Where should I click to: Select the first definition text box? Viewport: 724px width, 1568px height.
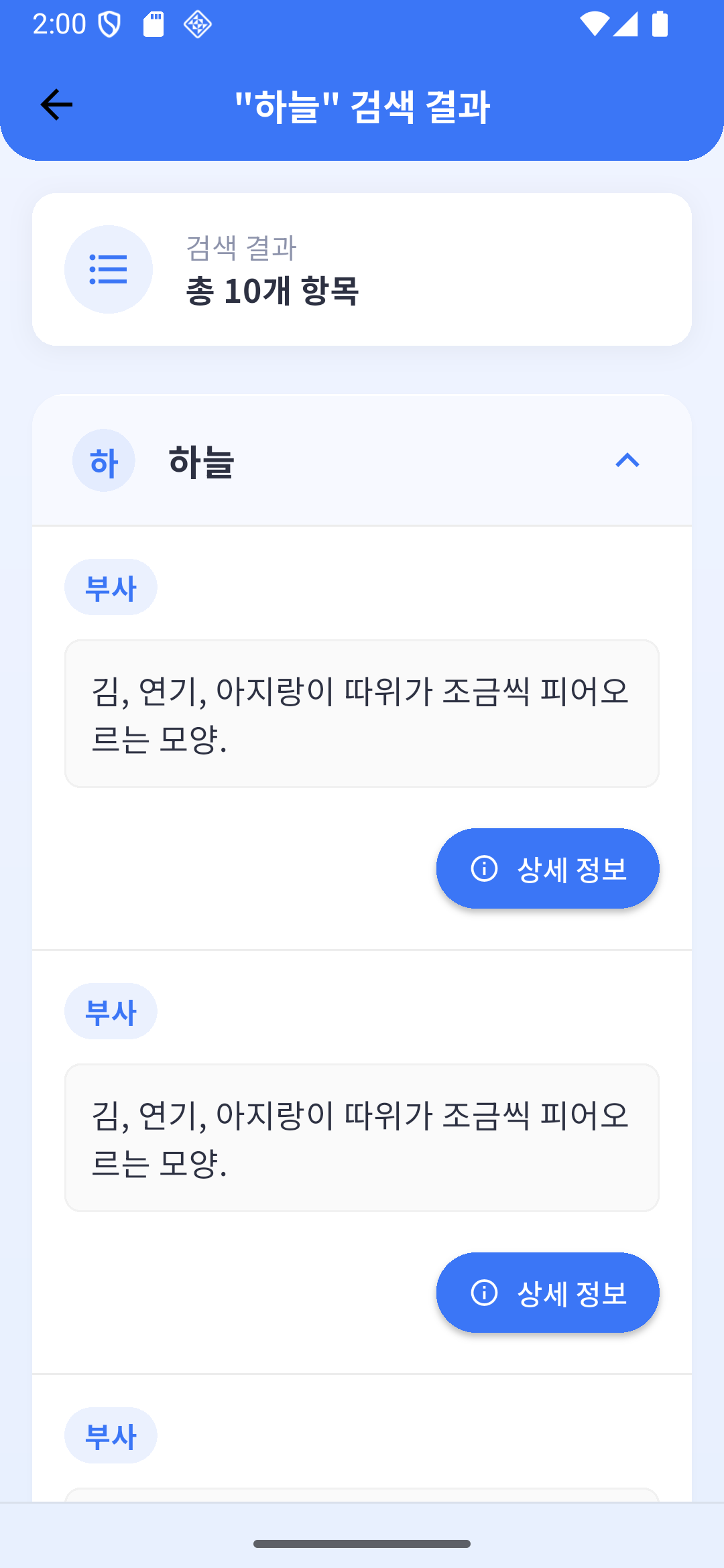362,714
